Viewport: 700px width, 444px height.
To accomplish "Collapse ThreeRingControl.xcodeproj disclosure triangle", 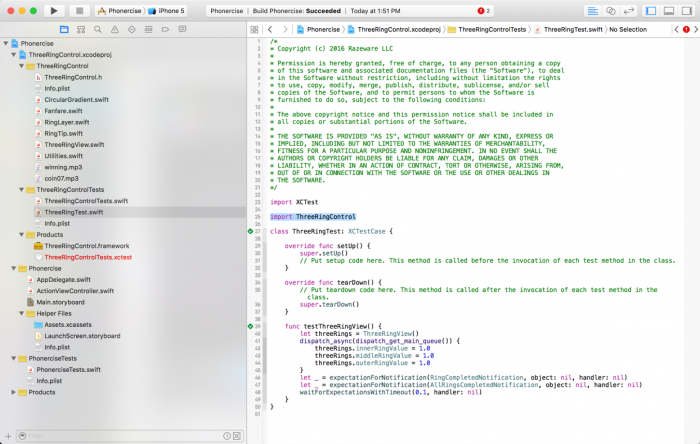I will click(14, 54).
